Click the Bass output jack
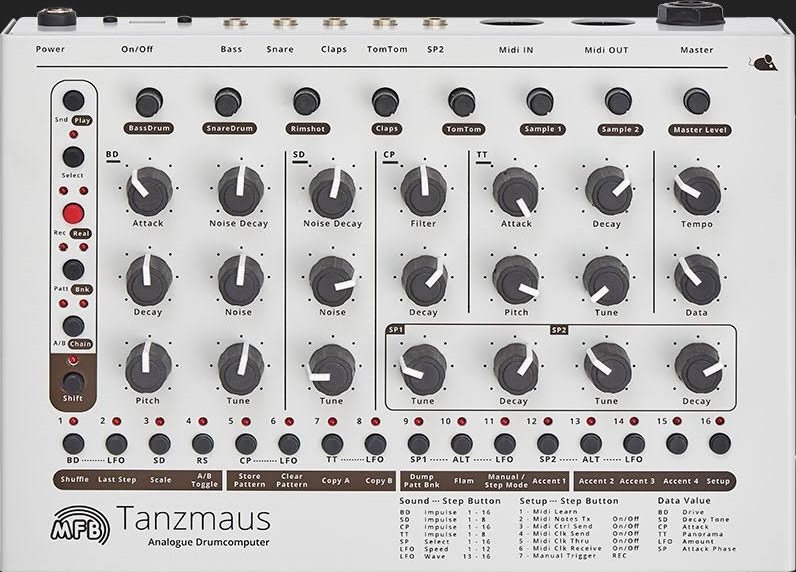 [235, 23]
